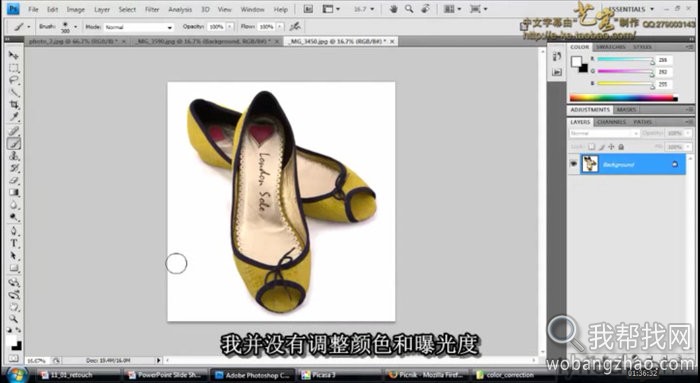Click the Rotate View tool in application bar
The image size is (700, 383).
coord(425,9)
